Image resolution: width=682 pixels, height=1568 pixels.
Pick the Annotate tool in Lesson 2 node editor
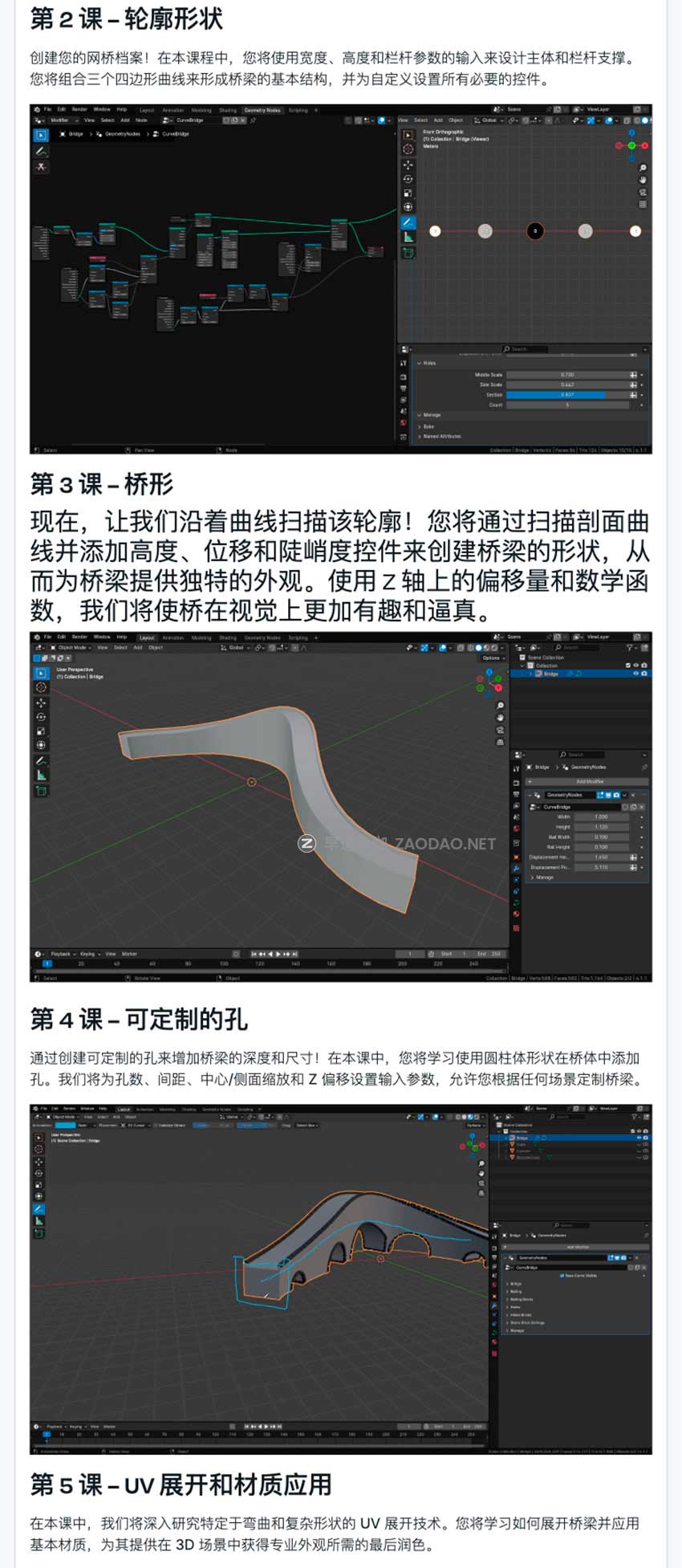[x=40, y=151]
